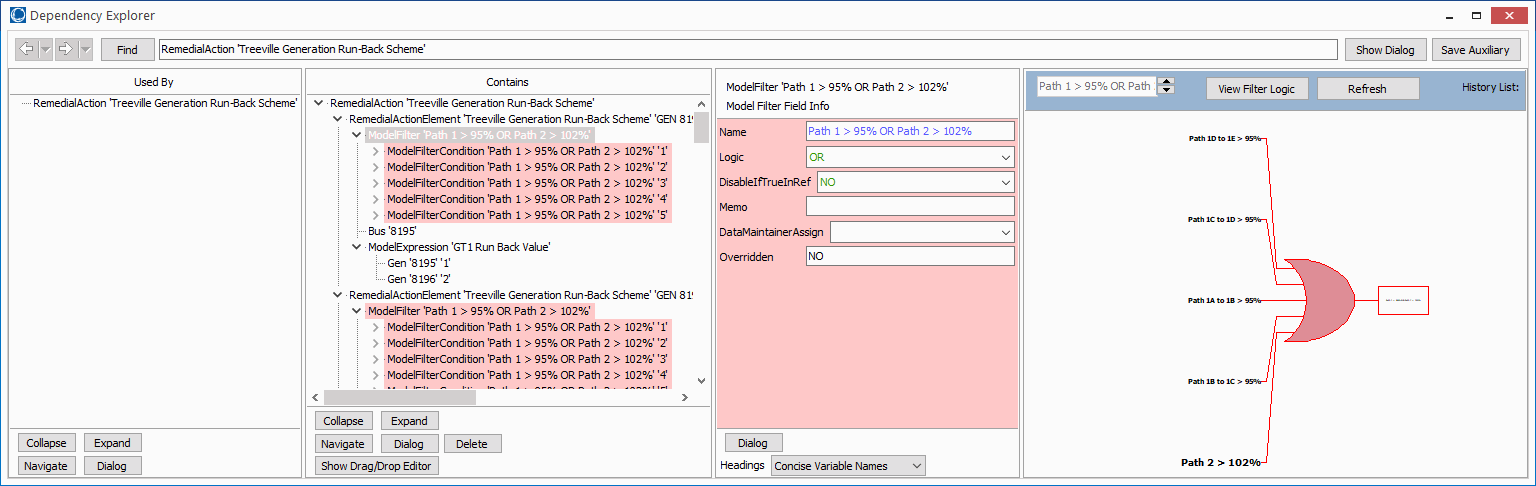This screenshot has width=1536, height=486.
Task: Select the 'Path 2 > 102%' diagram label
Action: [x=1220, y=462]
